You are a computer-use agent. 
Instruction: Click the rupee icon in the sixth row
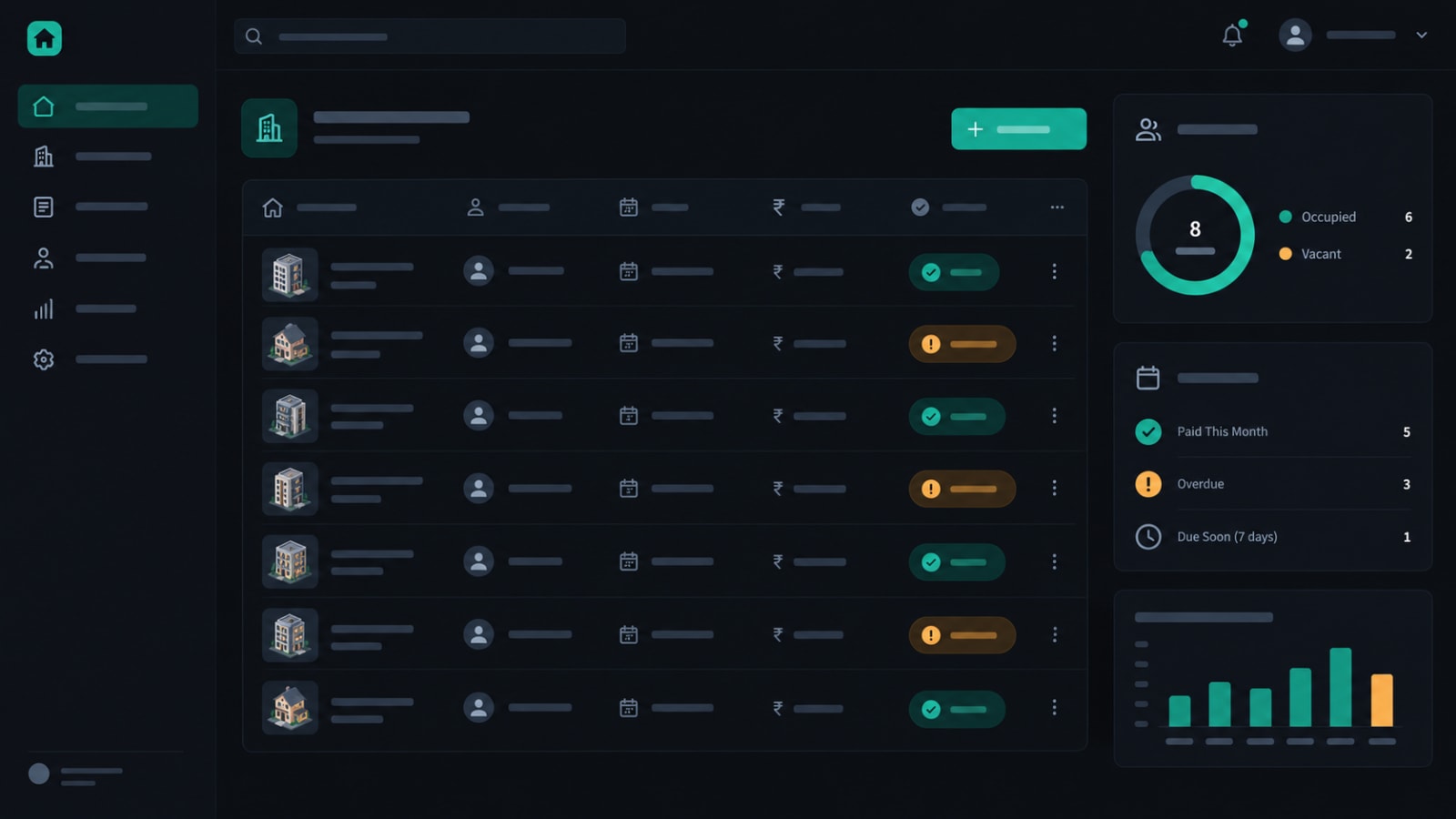pos(778,634)
